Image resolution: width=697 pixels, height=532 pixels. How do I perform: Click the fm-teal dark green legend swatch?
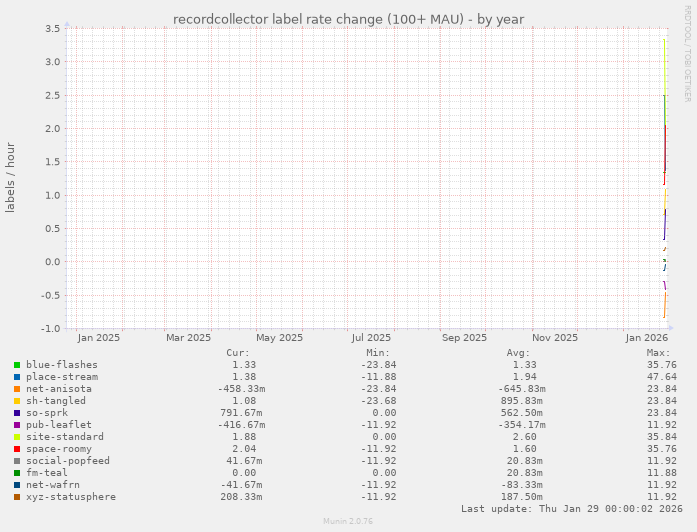17,473
